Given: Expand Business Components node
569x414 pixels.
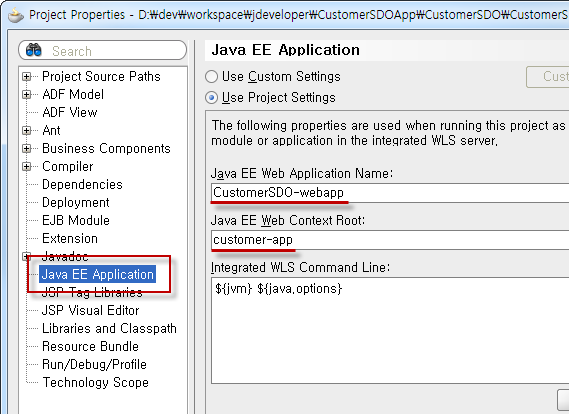Looking at the screenshot, I should [x=26, y=148].
